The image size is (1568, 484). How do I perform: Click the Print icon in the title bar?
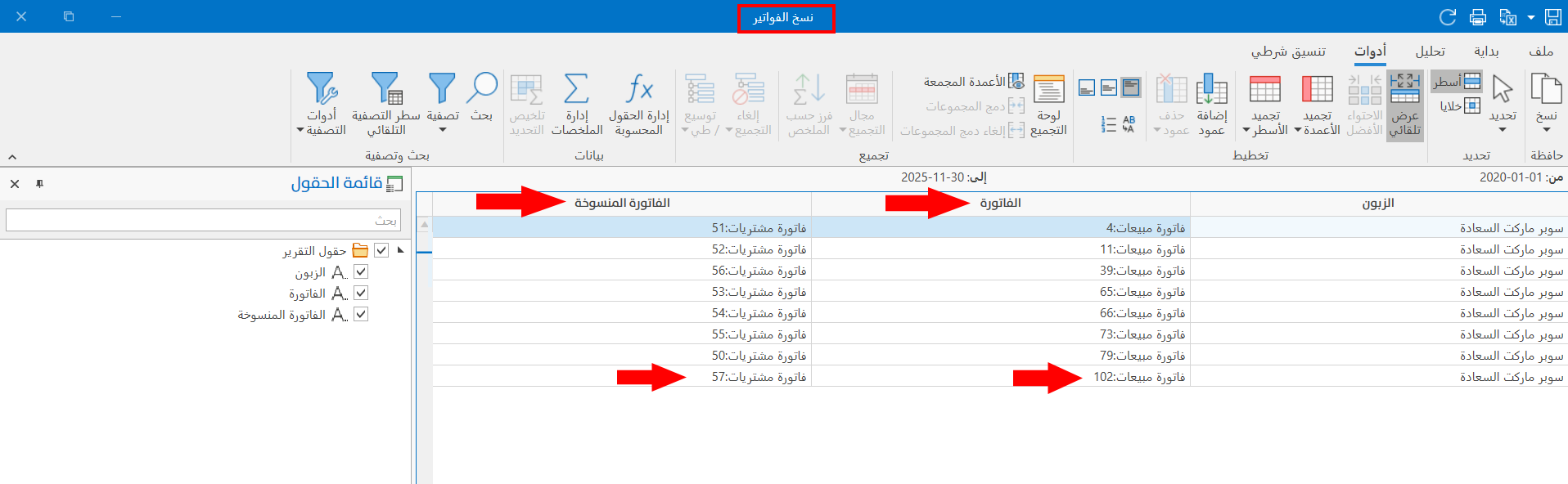pyautogui.click(x=1478, y=17)
